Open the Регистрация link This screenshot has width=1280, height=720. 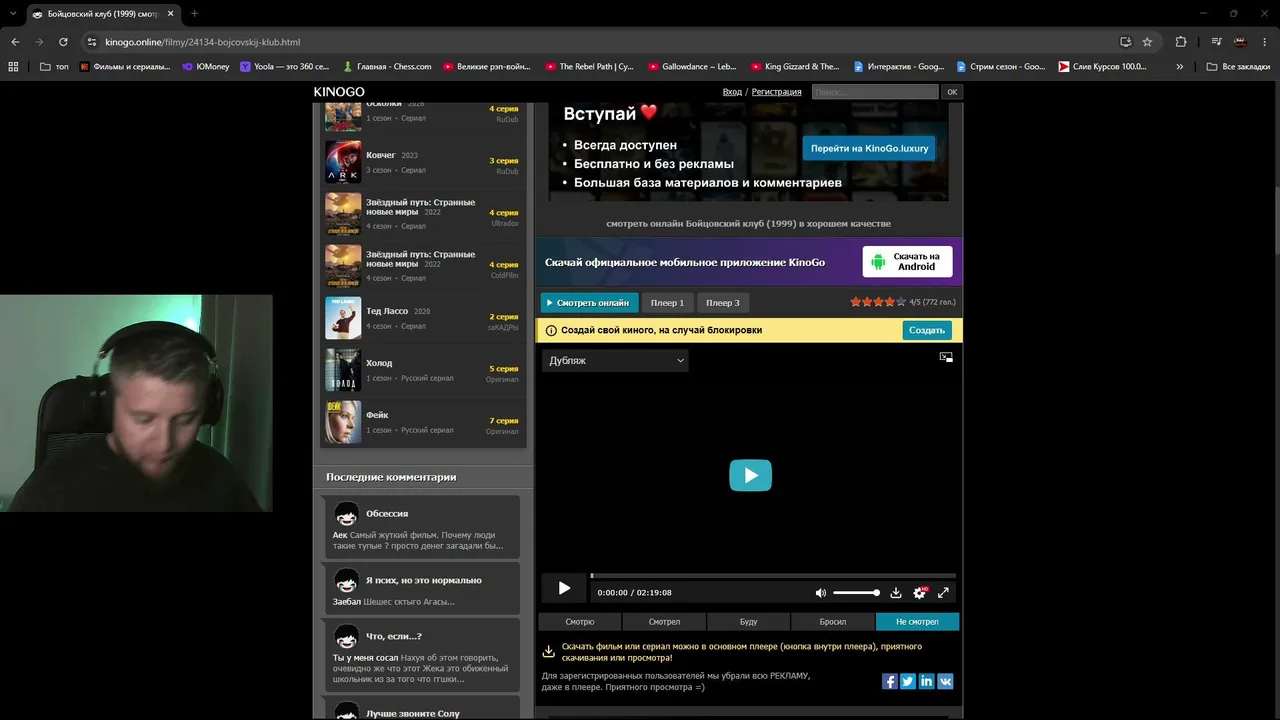[777, 92]
